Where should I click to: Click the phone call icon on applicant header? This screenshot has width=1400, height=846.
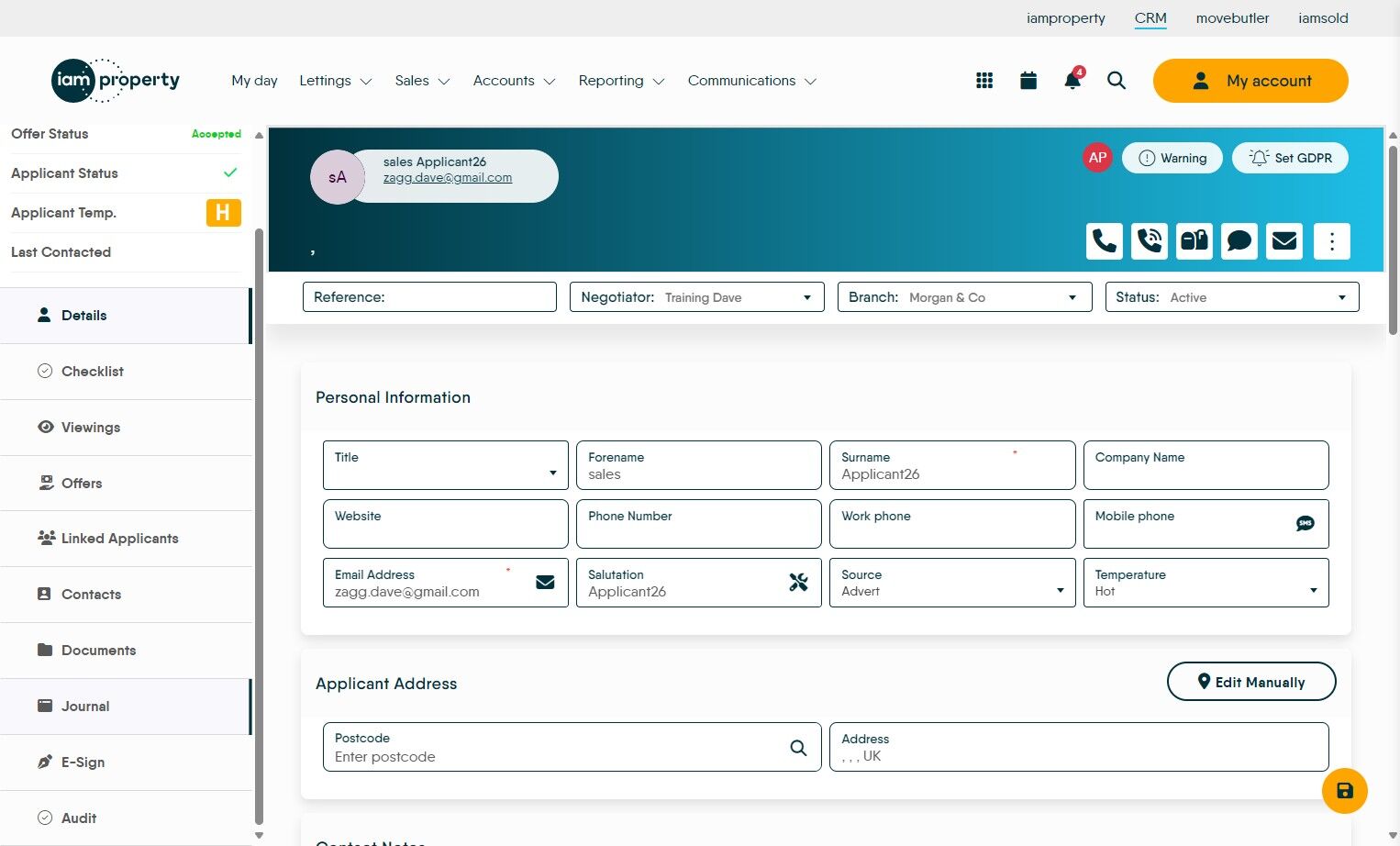(x=1104, y=240)
